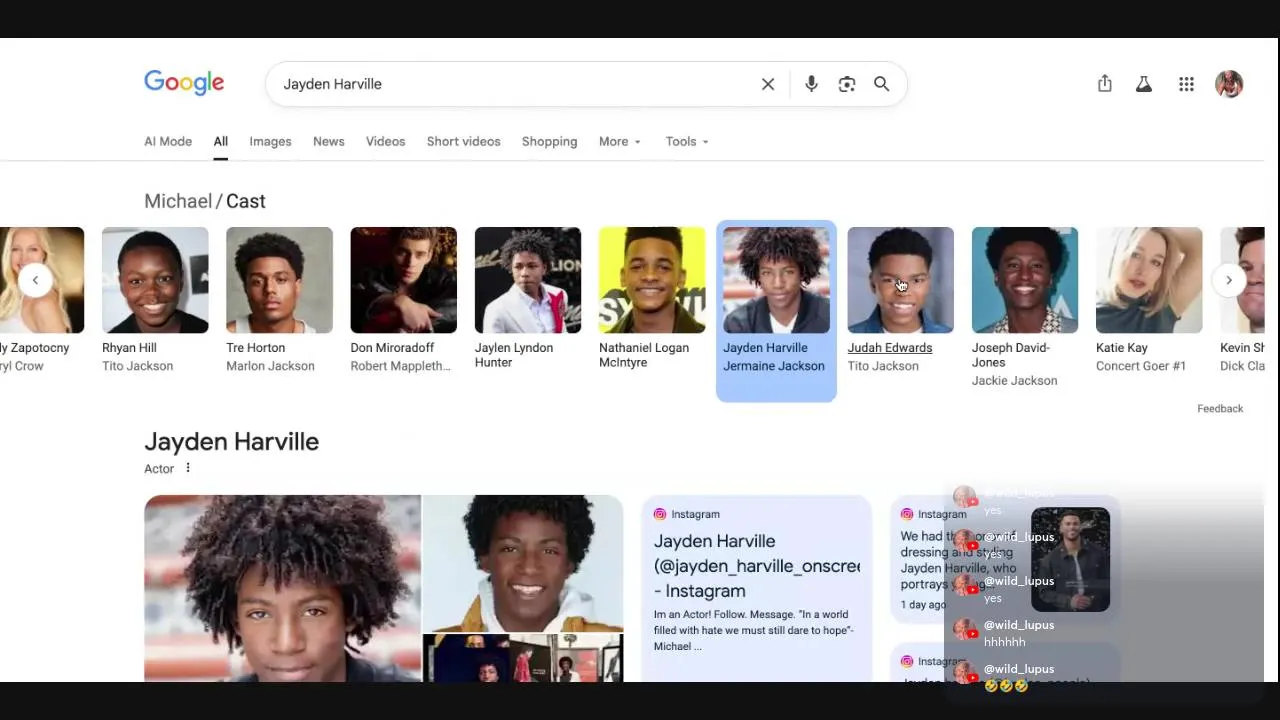This screenshot has width=1280, height=720.
Task: Click the Jayden Harville heading
Action: (x=231, y=441)
